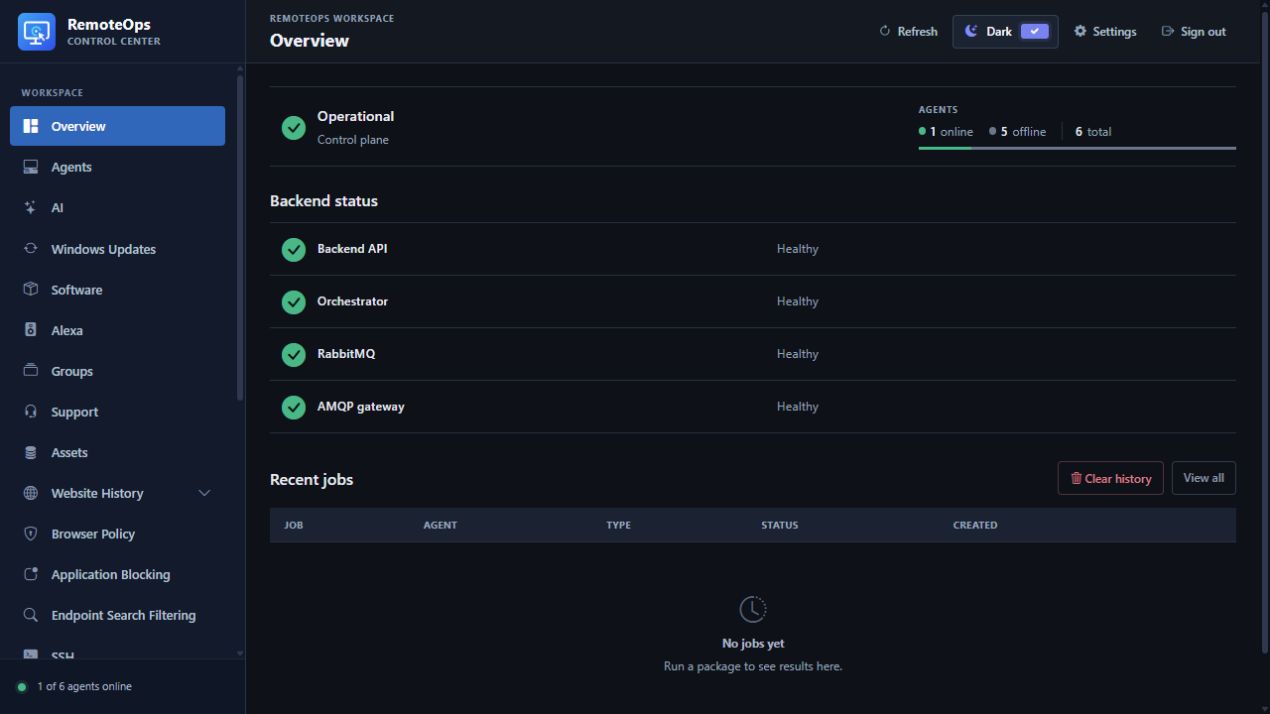Click the trash icon in Clear history

coord(1076,478)
